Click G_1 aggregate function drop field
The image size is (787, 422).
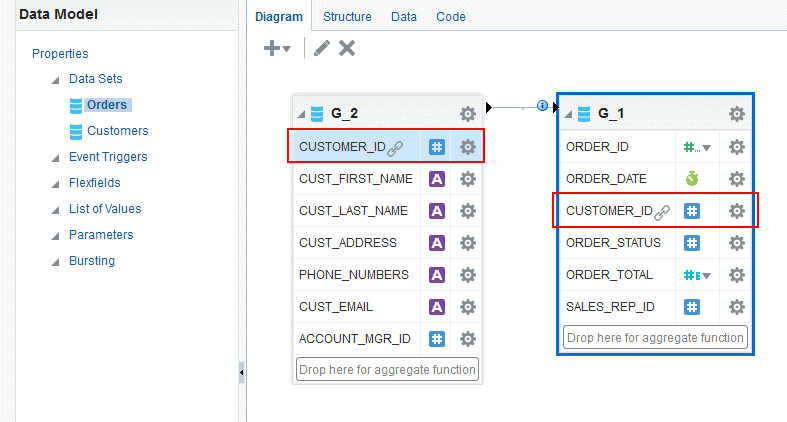click(x=655, y=338)
